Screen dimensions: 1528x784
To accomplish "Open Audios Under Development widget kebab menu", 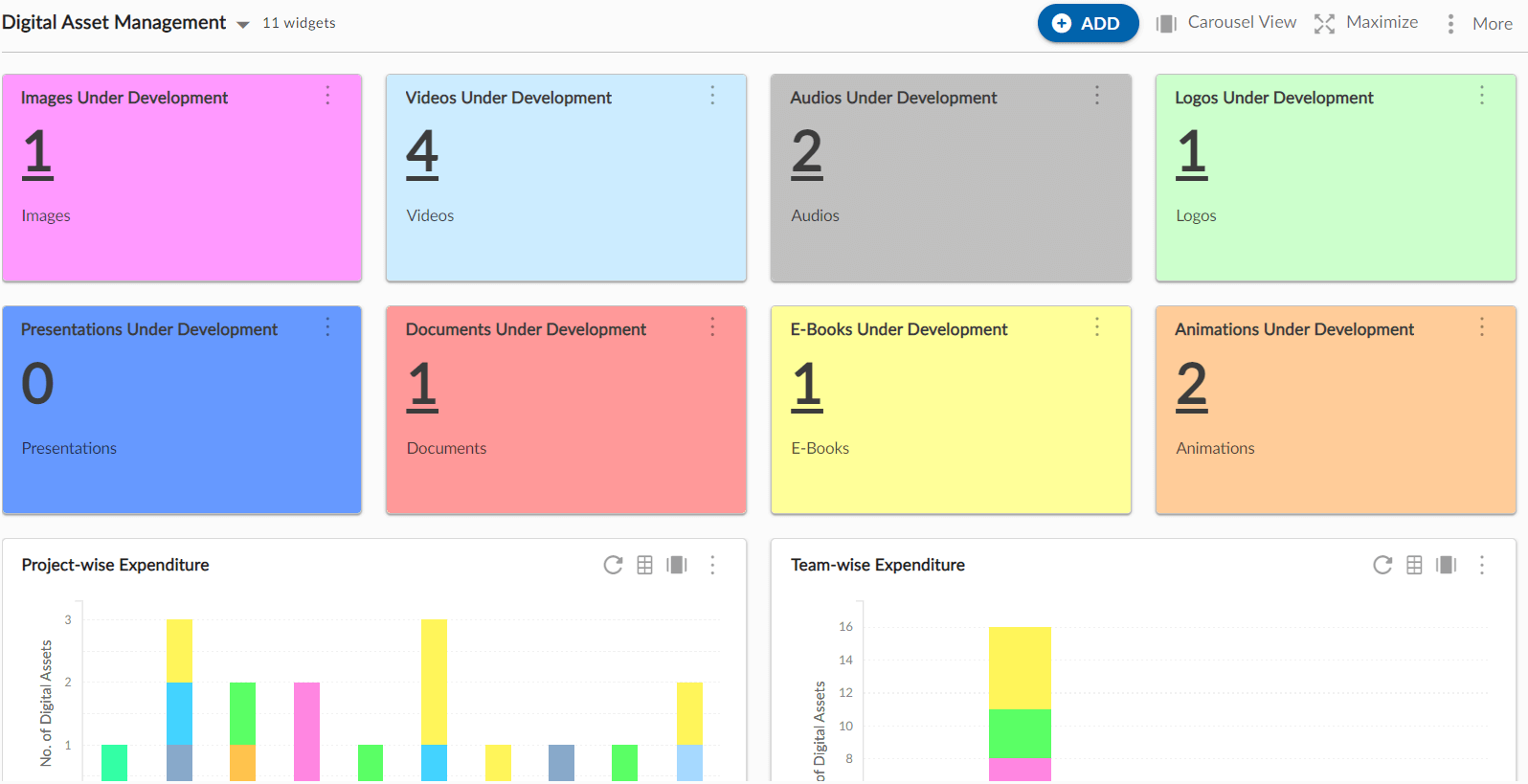I will coord(1097,96).
